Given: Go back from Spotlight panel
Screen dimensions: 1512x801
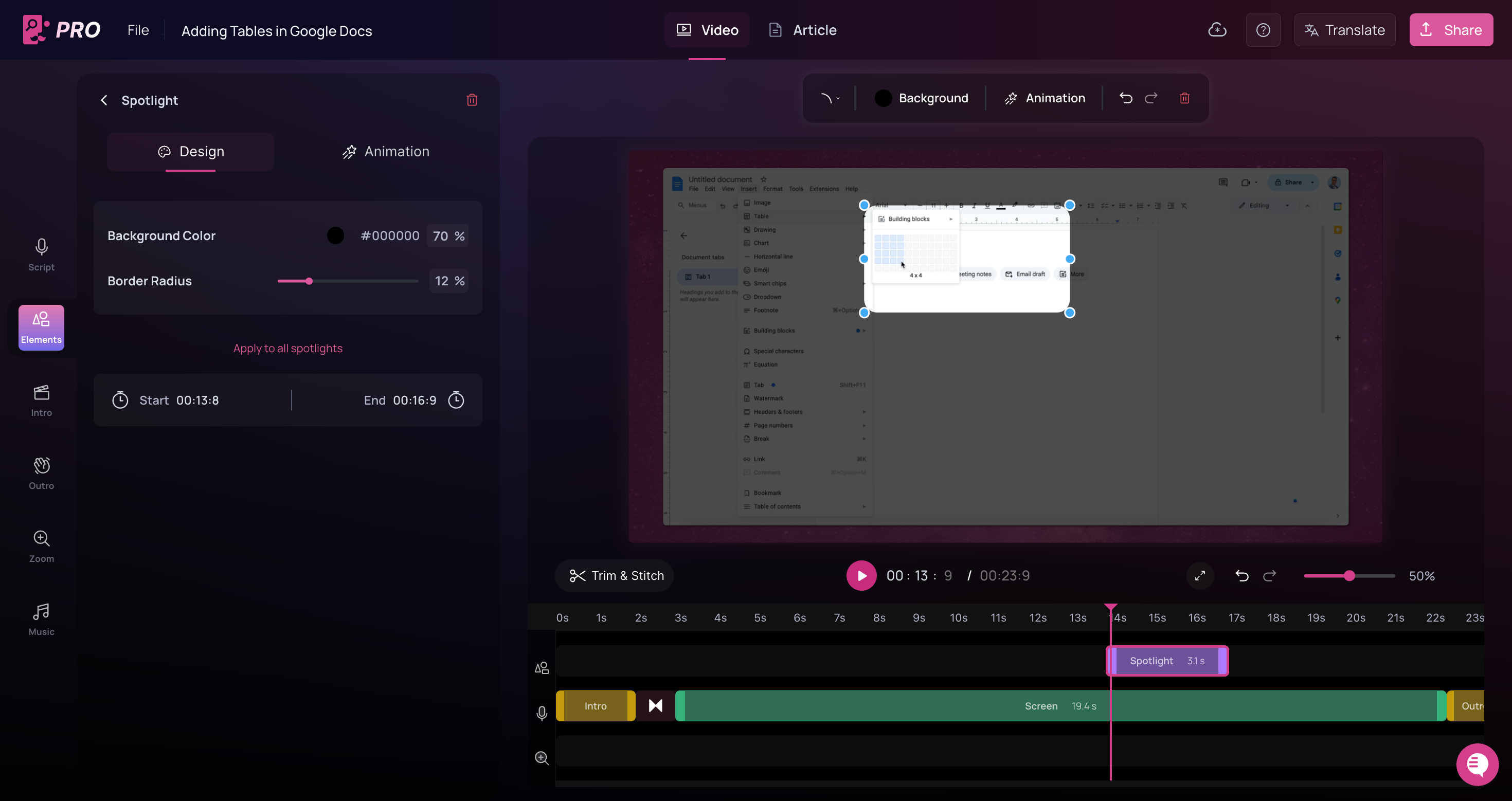Looking at the screenshot, I should coord(104,100).
